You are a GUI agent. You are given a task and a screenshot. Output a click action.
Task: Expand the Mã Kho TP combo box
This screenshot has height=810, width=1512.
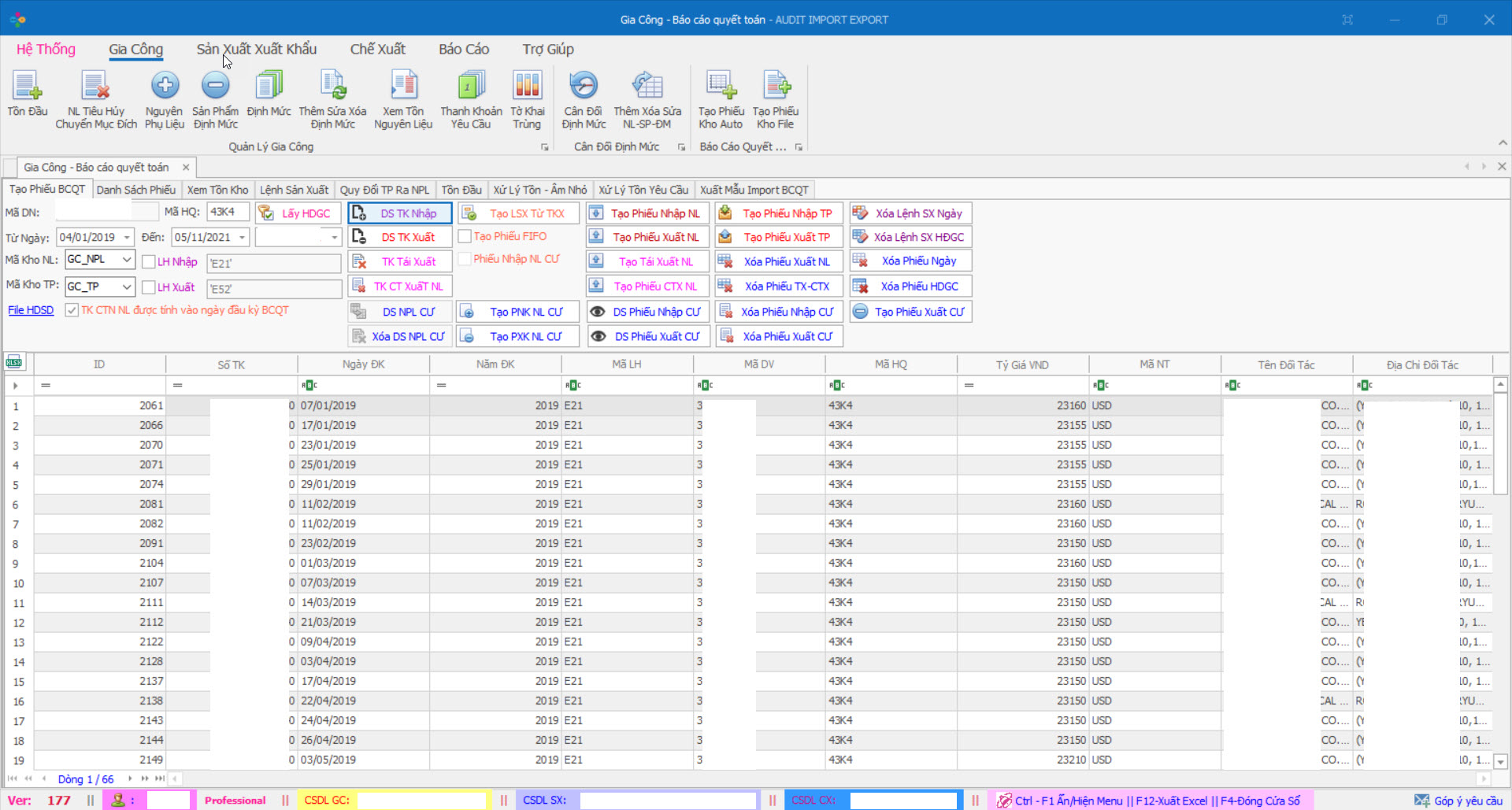tap(126, 287)
